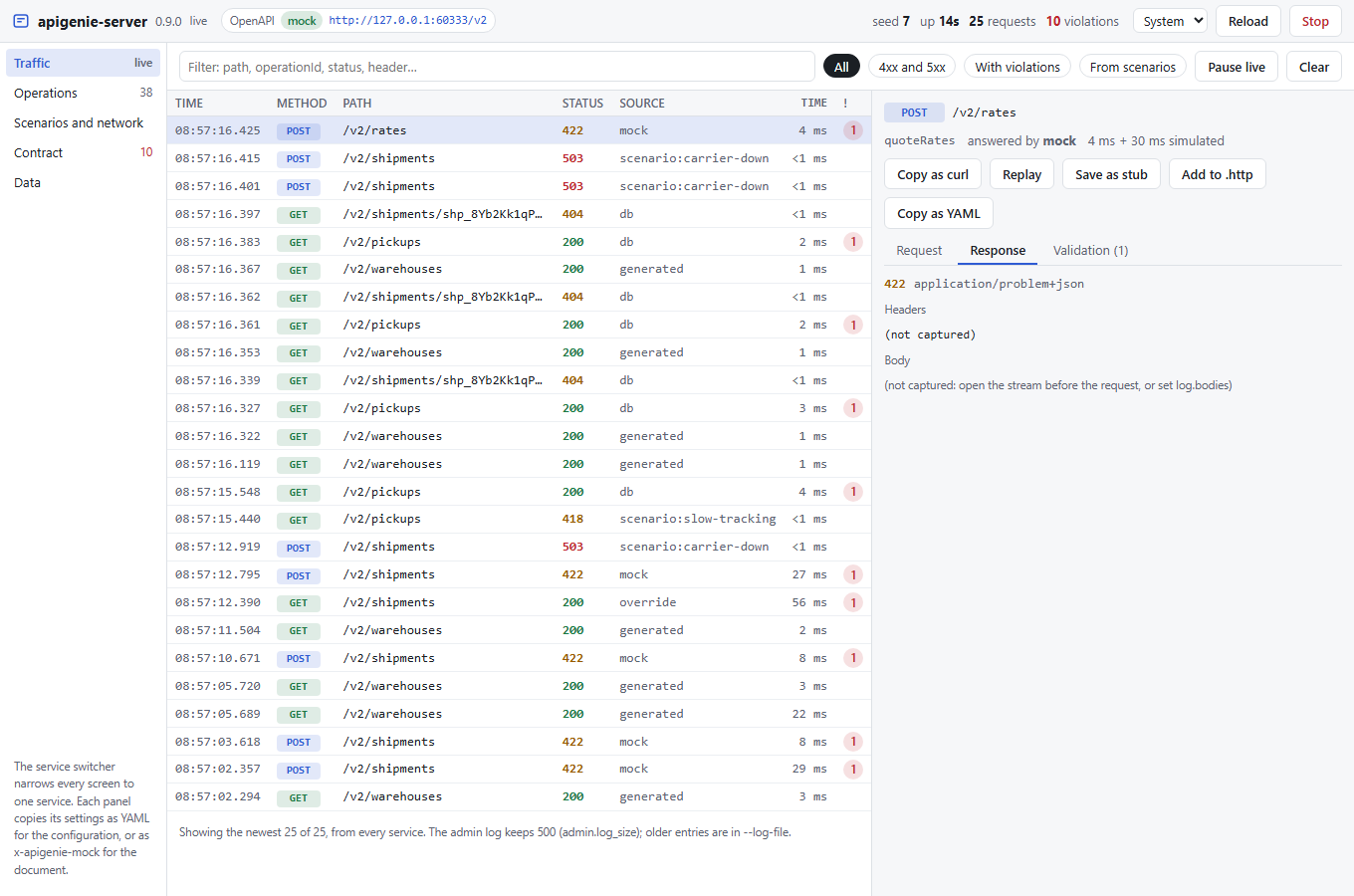The image size is (1354, 896).
Task: Click the 422 application/problem+json line
Action: point(984,284)
